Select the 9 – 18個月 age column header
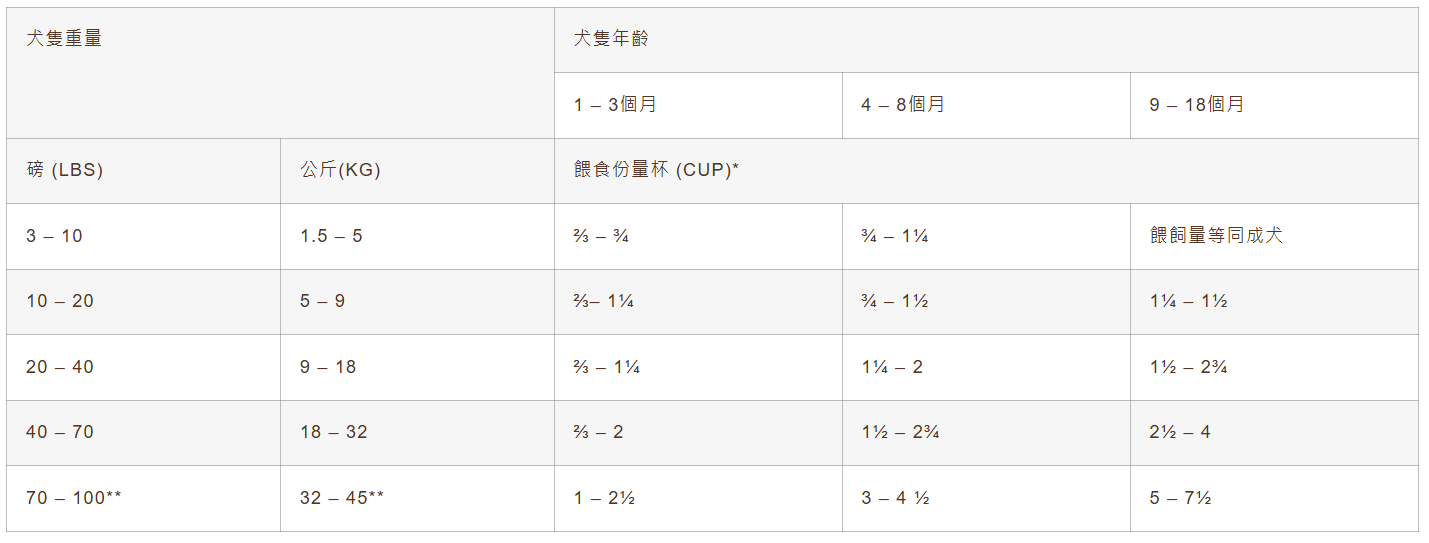This screenshot has height=543, width=1429. pyautogui.click(x=1197, y=105)
